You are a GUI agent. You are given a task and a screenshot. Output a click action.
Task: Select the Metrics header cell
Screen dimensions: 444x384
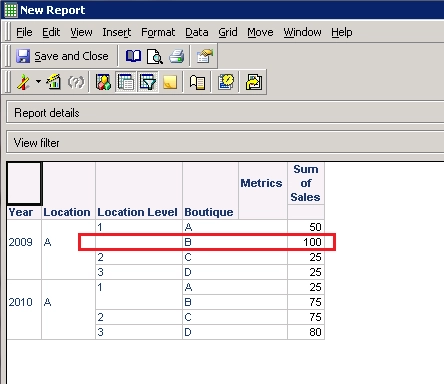point(262,183)
